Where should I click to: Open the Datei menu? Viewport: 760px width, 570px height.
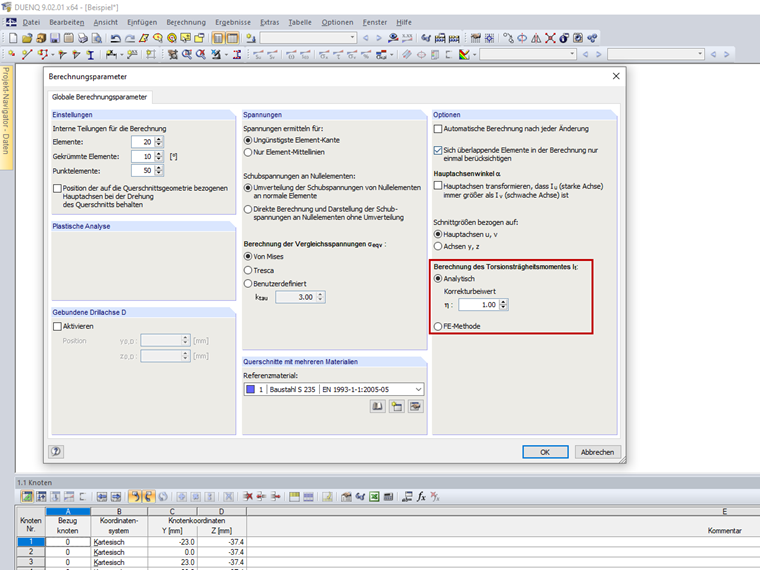31,22
